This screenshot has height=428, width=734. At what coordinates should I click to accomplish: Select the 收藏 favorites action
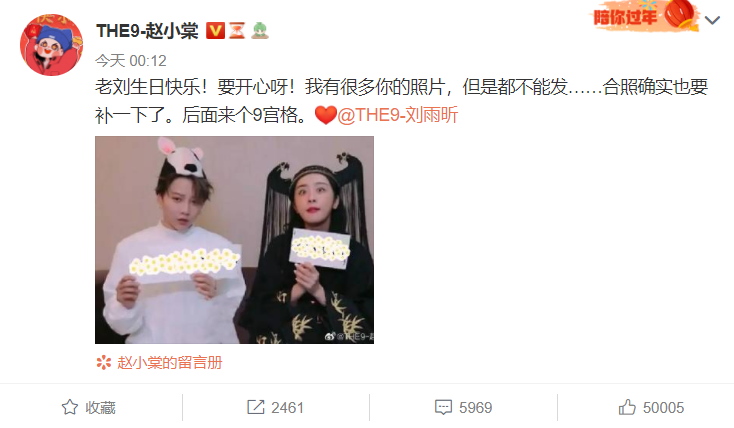point(100,408)
